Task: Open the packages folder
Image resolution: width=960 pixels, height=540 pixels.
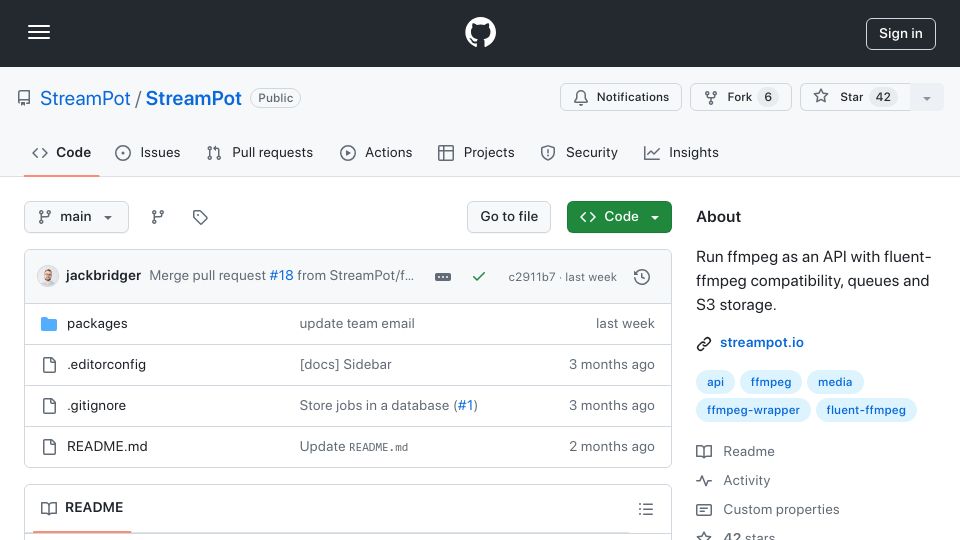Action: 97,323
